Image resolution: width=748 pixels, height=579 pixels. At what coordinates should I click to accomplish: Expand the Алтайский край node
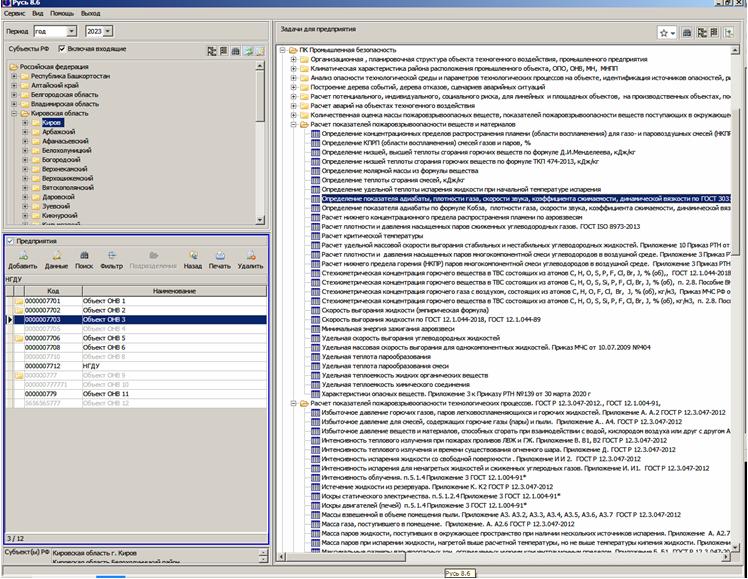14,85
